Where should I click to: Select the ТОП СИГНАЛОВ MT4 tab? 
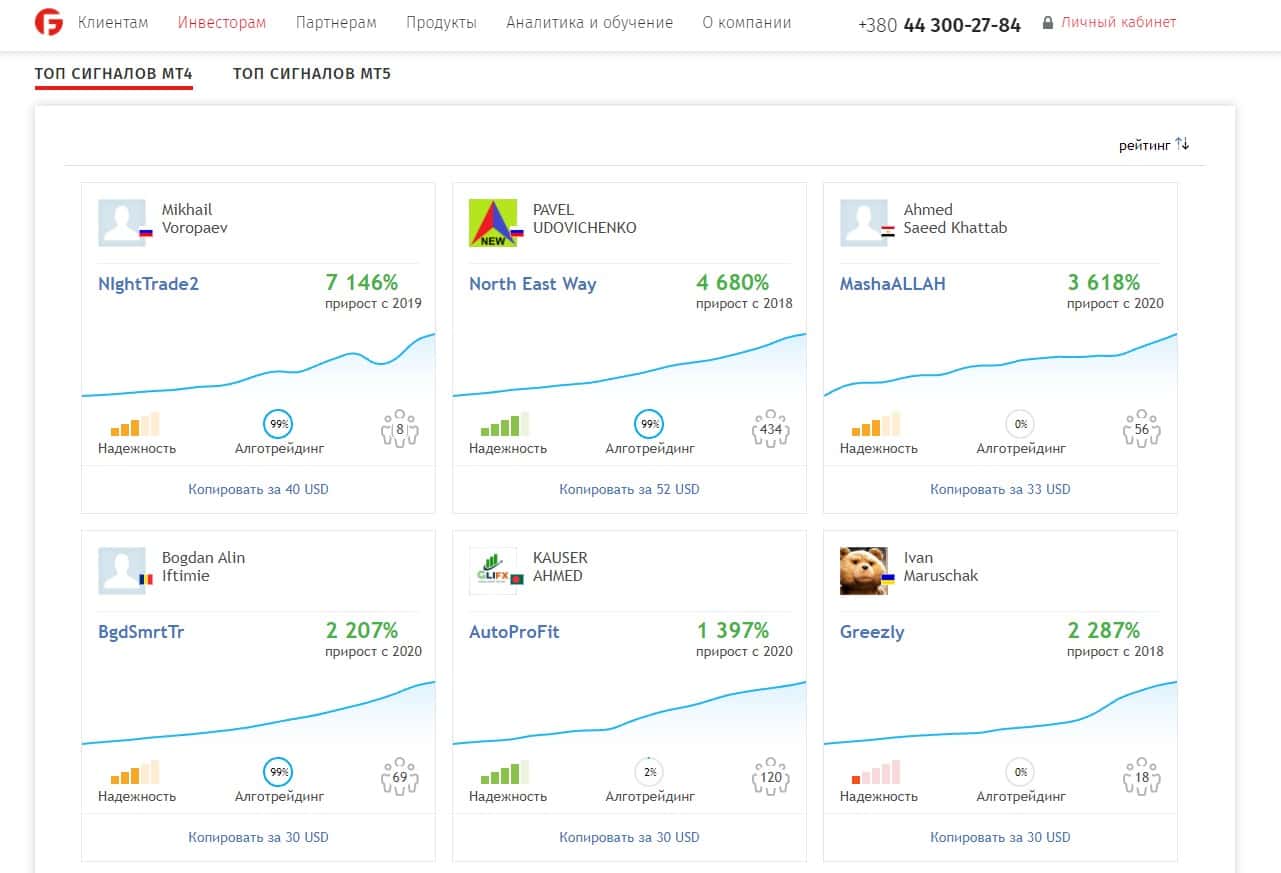click(114, 74)
